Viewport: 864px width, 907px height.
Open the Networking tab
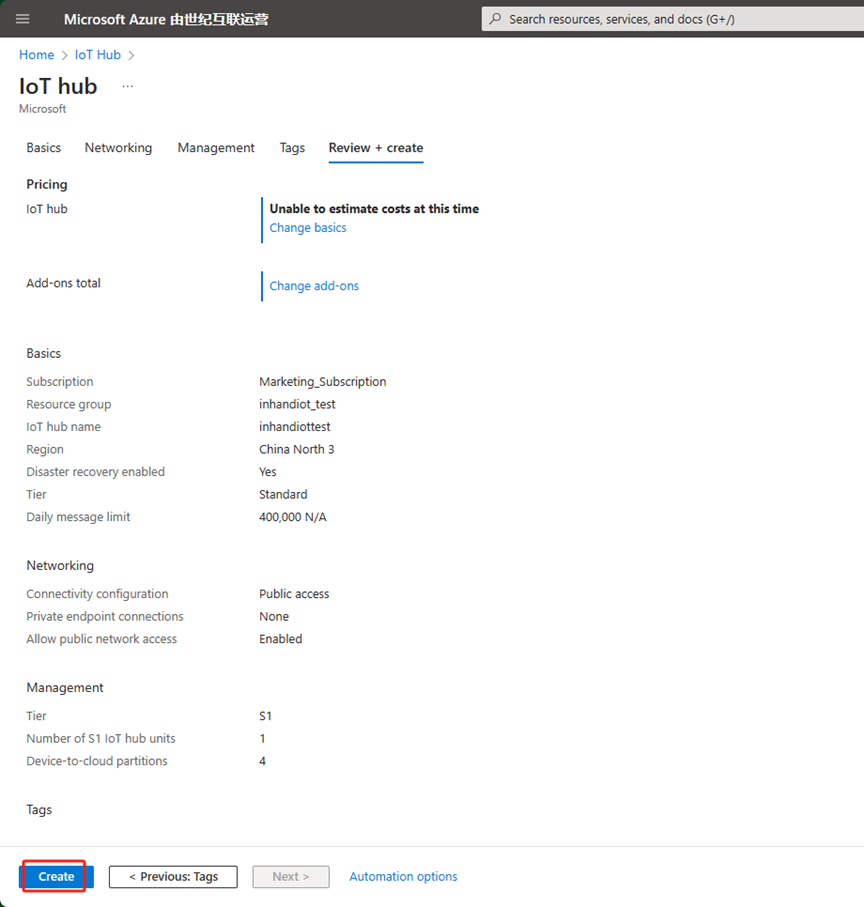pyautogui.click(x=118, y=148)
